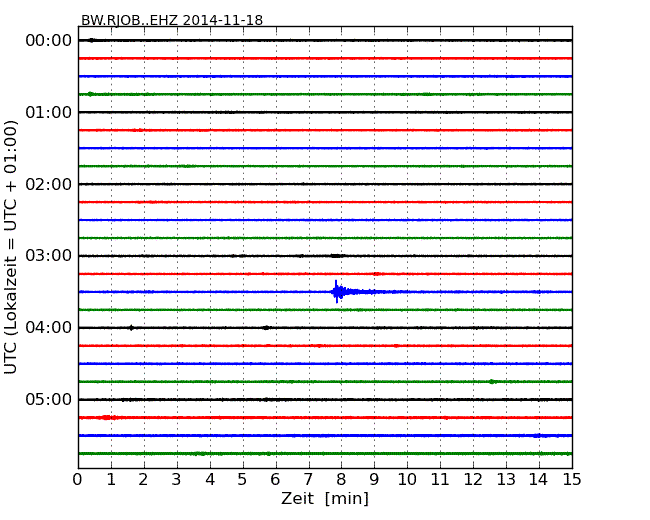
Task: Click the black thickening on the 03:00 trace near minute 8
Action: click(x=337, y=256)
